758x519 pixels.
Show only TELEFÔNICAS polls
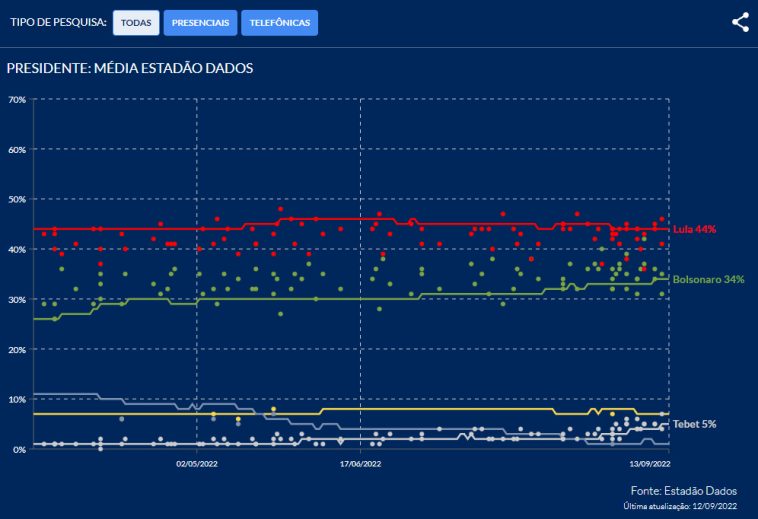point(279,23)
